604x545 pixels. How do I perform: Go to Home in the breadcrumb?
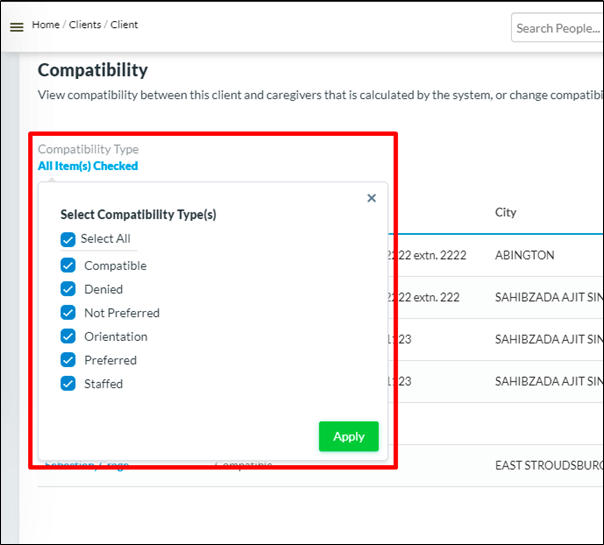click(46, 25)
